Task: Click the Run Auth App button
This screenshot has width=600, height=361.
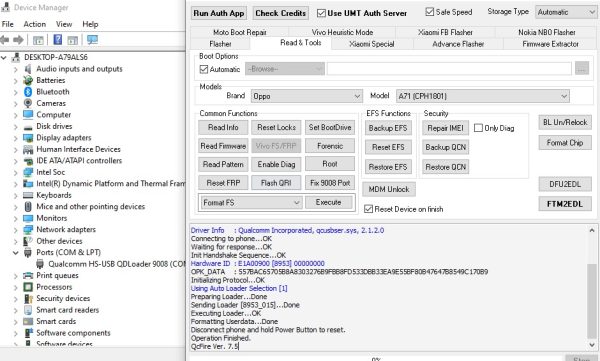Action: point(219,13)
